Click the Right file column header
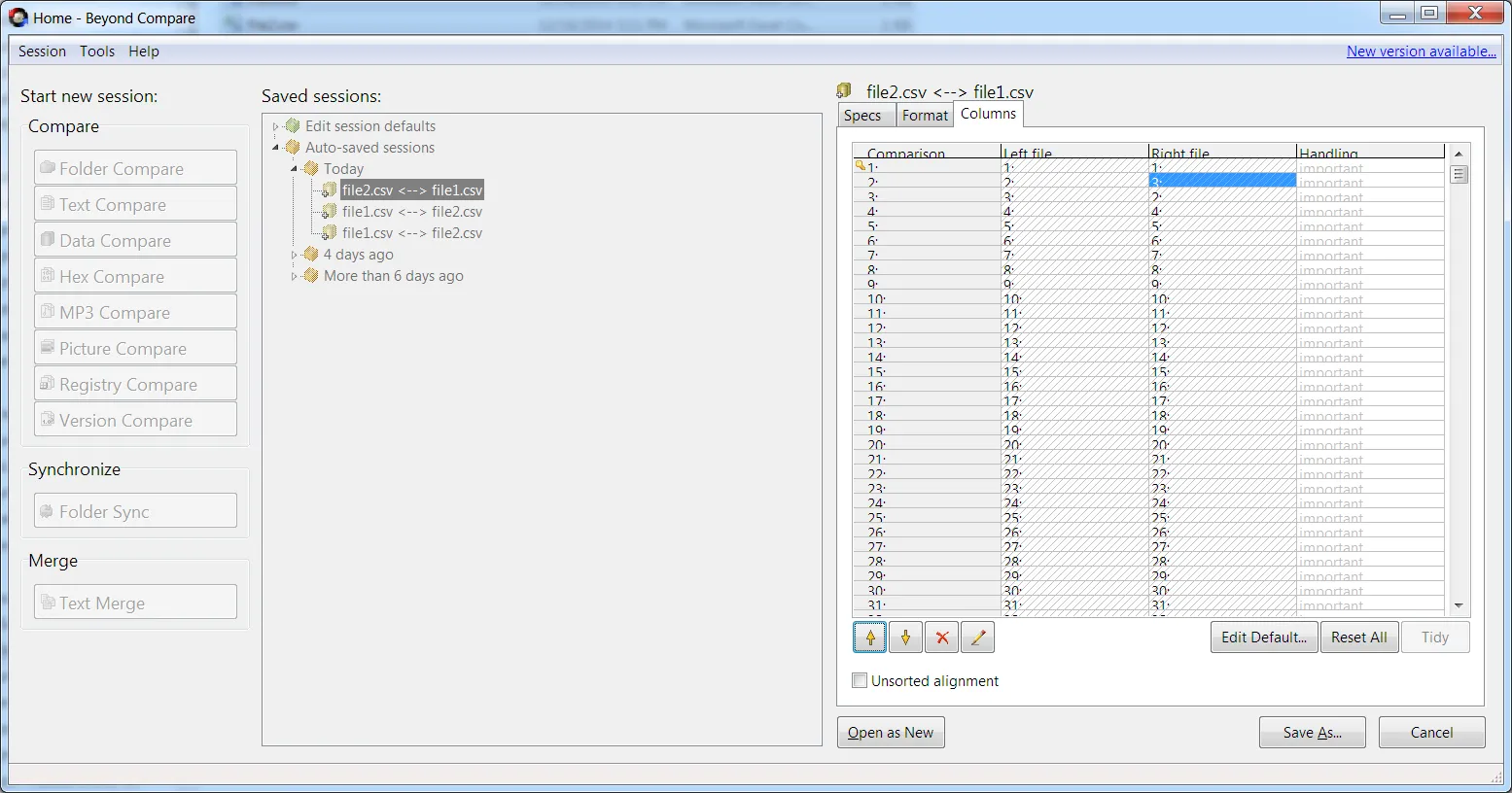 coord(1222,152)
